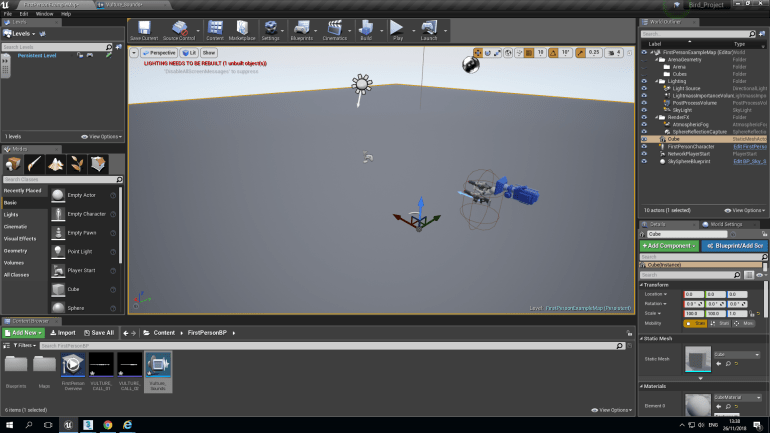Select the Geometry Editing mode icon
This screenshot has height=433, width=770.
(98, 164)
